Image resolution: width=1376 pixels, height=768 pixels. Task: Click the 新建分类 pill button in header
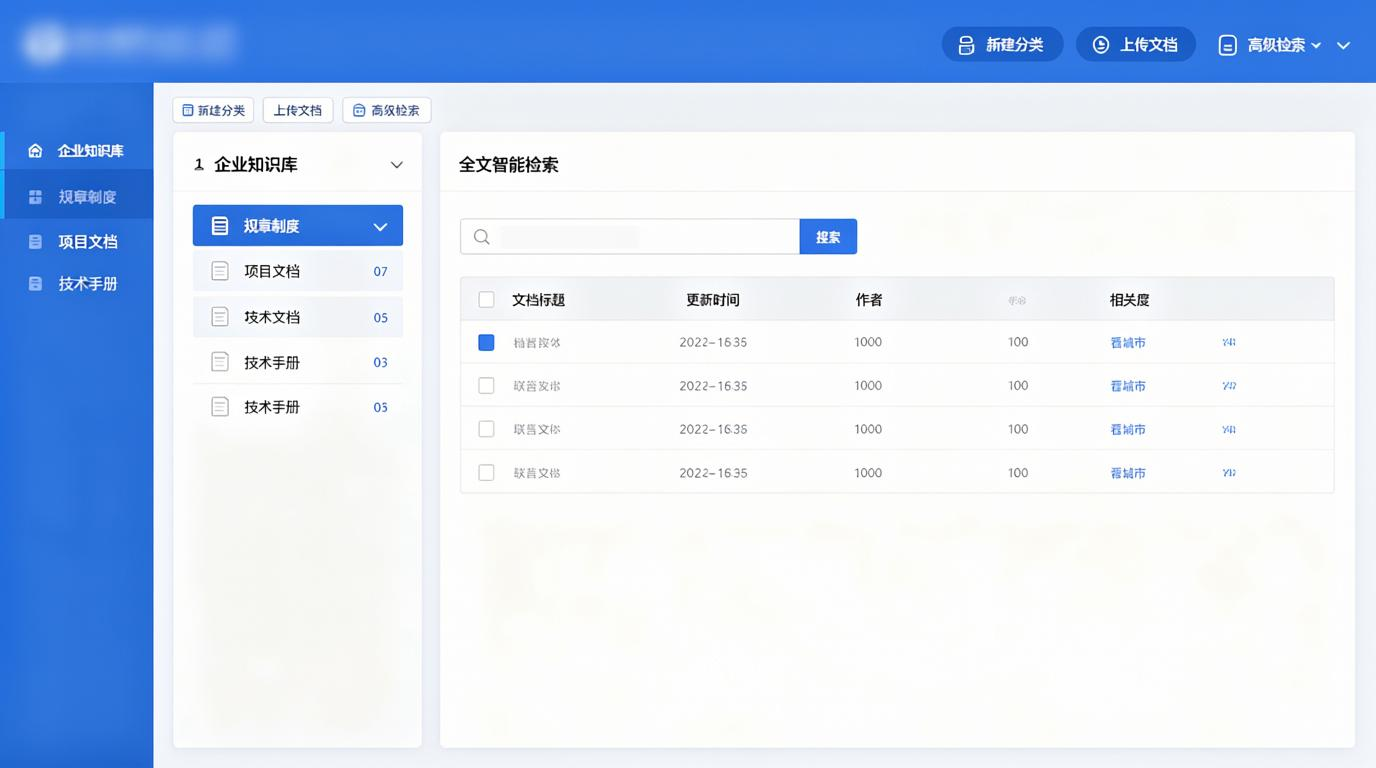[1002, 45]
